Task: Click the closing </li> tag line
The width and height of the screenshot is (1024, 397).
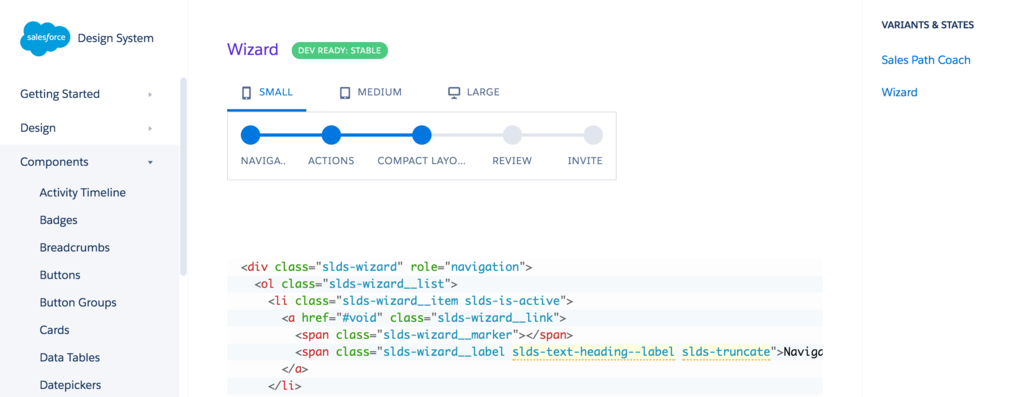Action: (x=284, y=386)
